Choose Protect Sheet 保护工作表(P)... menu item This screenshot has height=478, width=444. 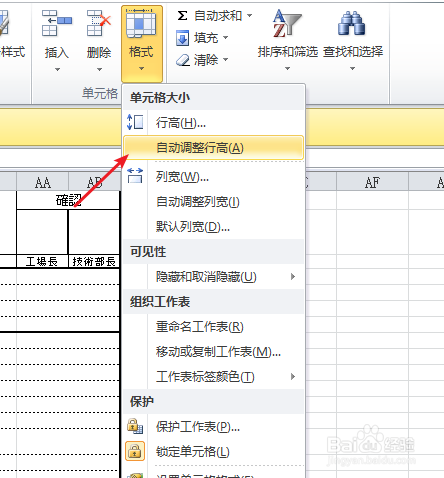click(213, 427)
